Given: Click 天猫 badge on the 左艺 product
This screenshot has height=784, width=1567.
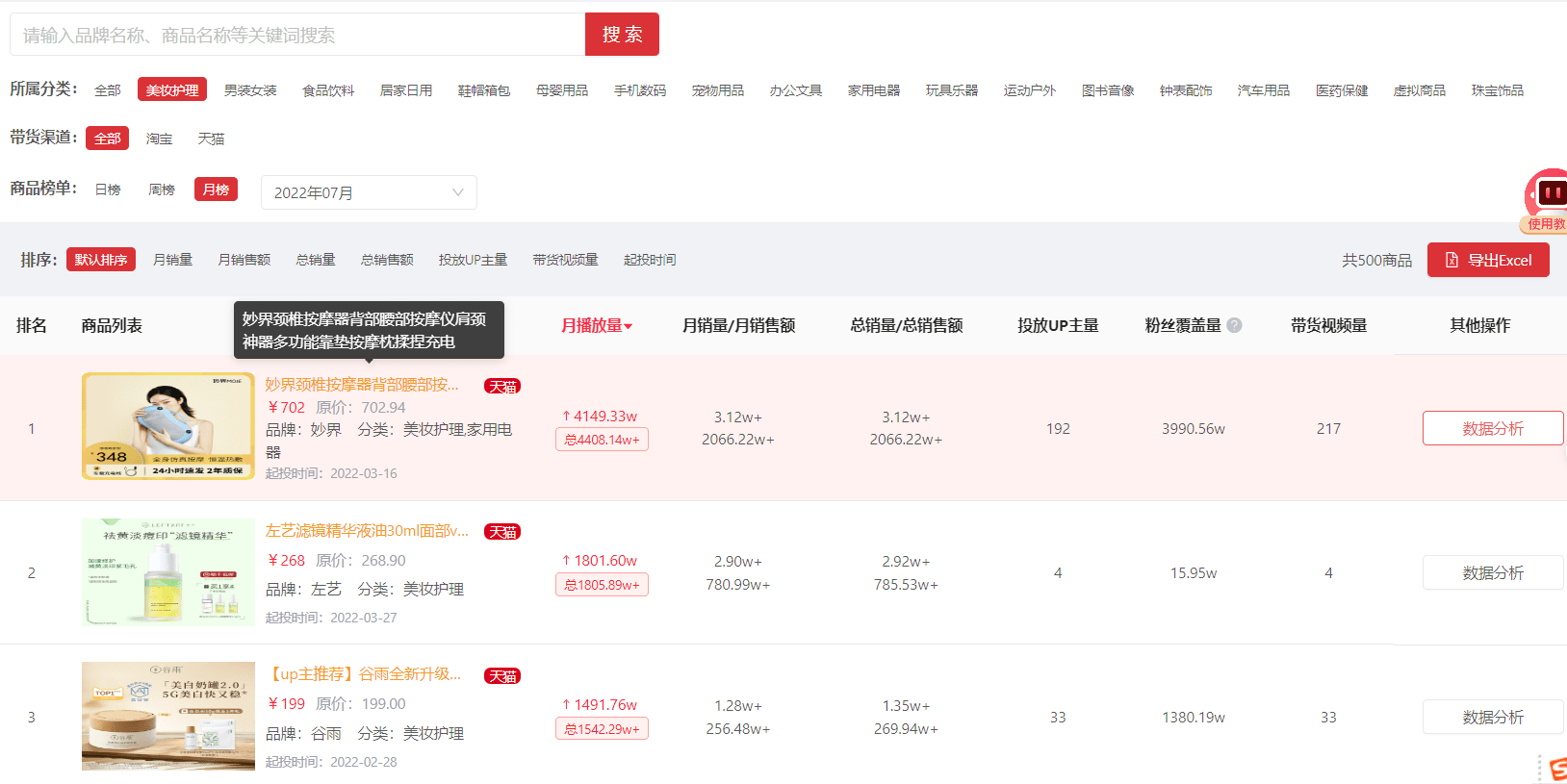Looking at the screenshot, I should pos(502,532).
